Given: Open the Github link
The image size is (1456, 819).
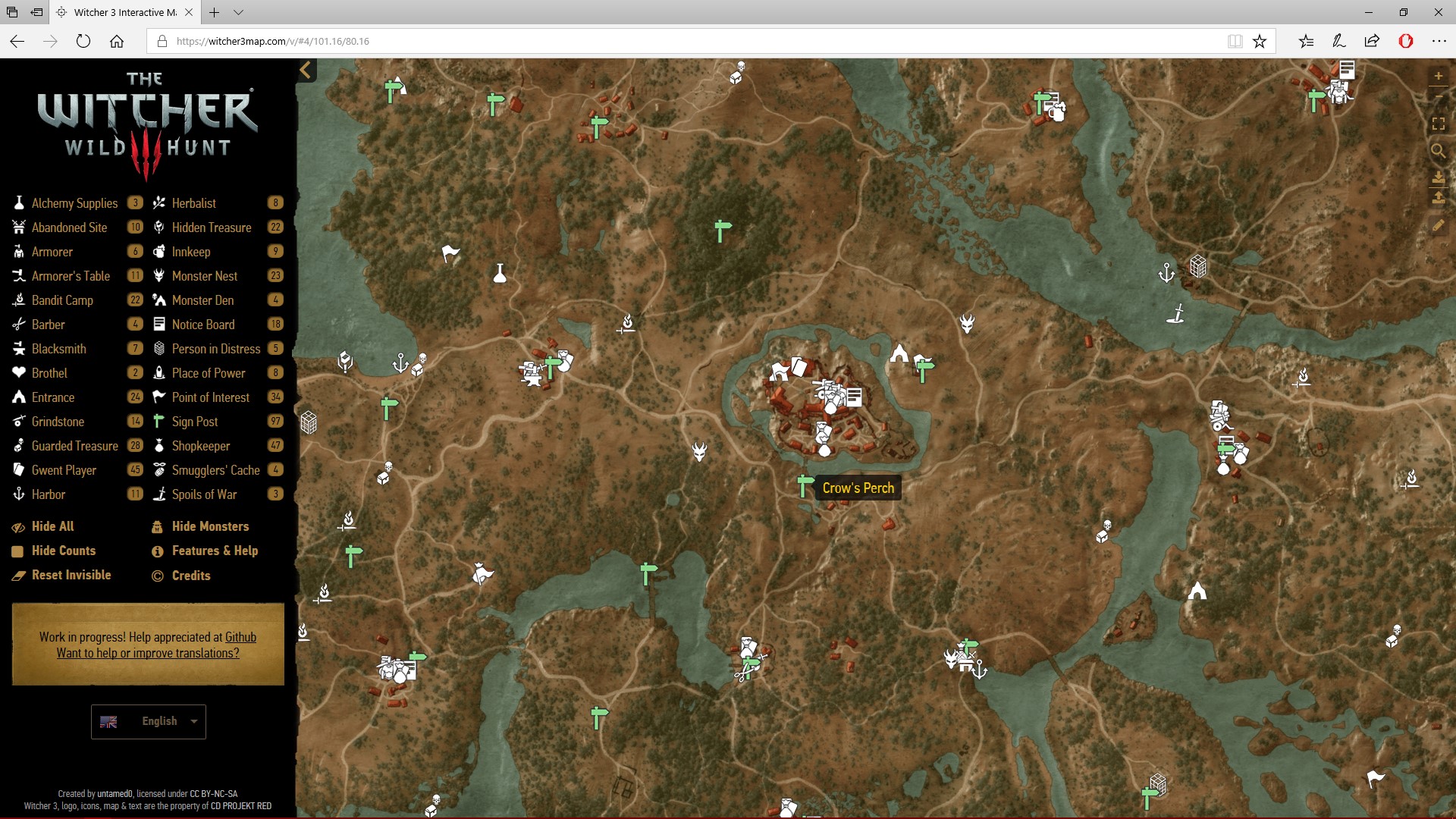Looking at the screenshot, I should click(240, 637).
